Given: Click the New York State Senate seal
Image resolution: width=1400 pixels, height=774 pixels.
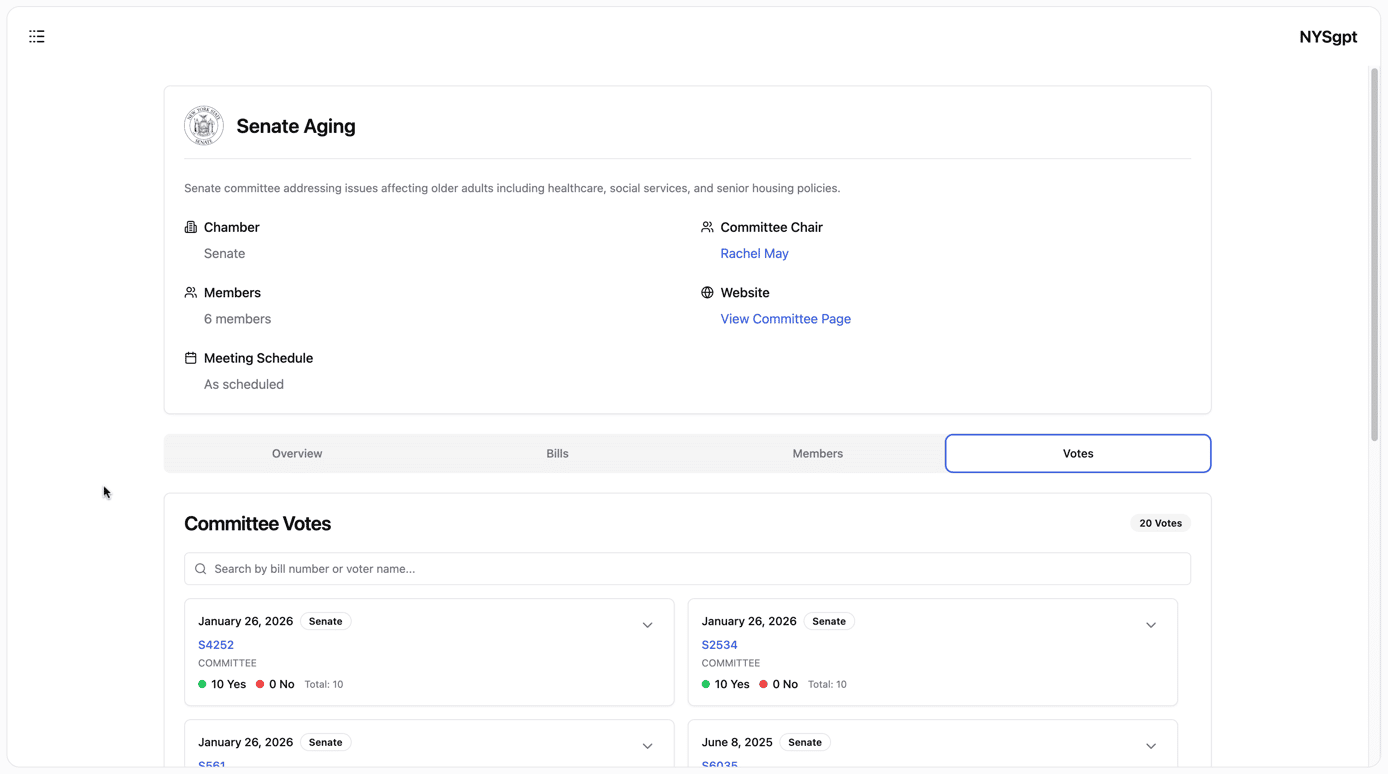Looking at the screenshot, I should pyautogui.click(x=204, y=126).
